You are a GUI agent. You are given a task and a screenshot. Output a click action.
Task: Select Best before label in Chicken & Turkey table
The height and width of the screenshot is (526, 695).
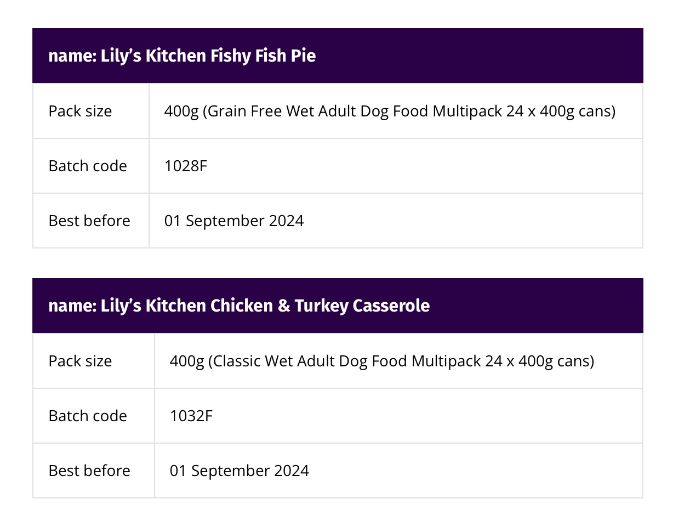[x=89, y=471]
